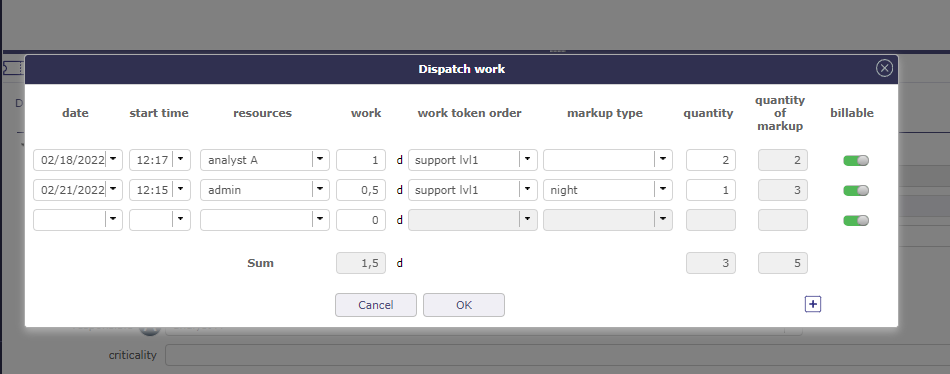Toggle billable switch for analyst A row
The height and width of the screenshot is (374, 950).
click(855, 161)
